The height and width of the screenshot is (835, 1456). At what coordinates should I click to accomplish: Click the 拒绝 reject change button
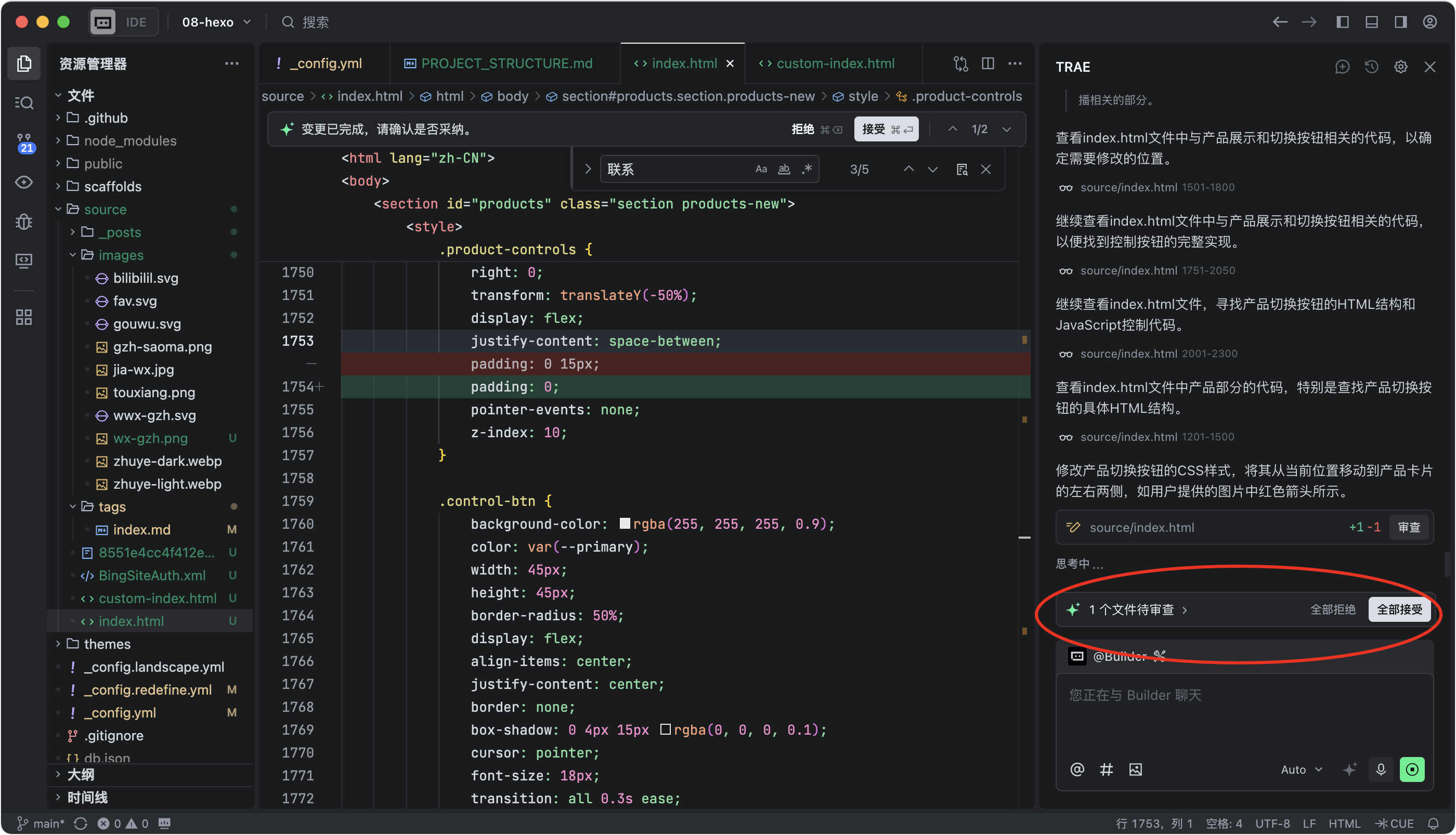click(803, 129)
